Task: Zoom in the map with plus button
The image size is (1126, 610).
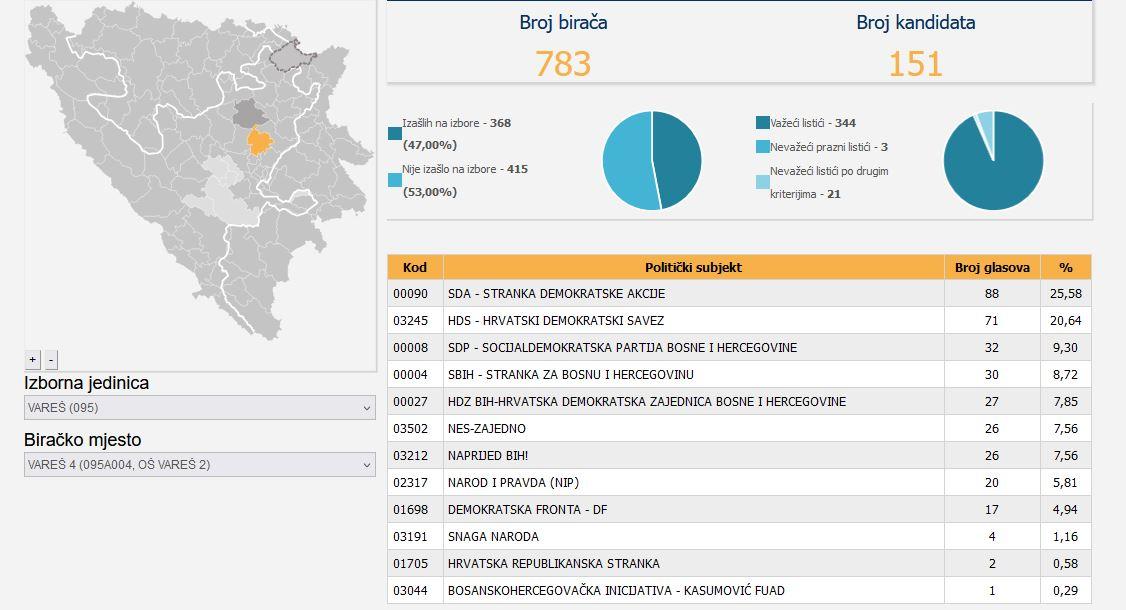Action: coord(32,359)
